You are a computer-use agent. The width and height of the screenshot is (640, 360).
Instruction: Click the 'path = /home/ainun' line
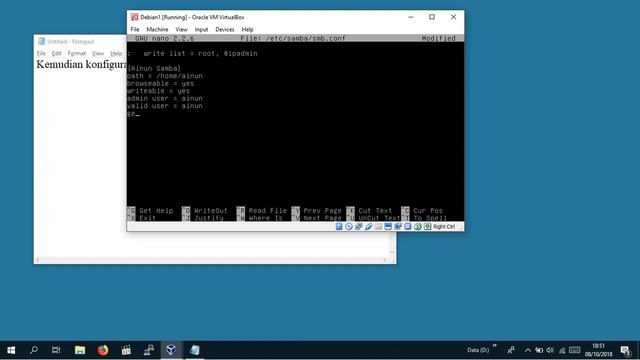(165, 76)
